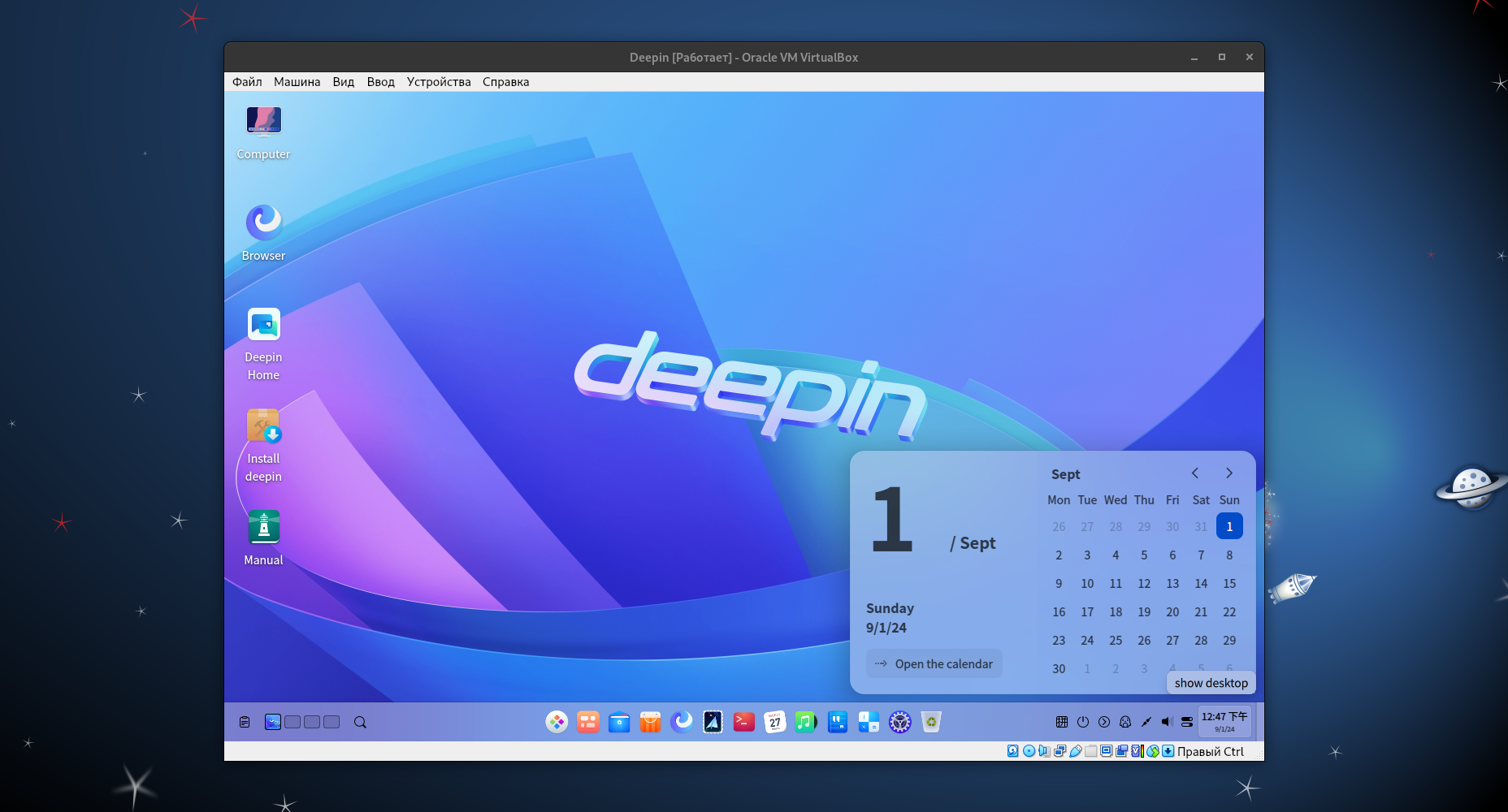Open the Deepin Home desktop icon

263,344
